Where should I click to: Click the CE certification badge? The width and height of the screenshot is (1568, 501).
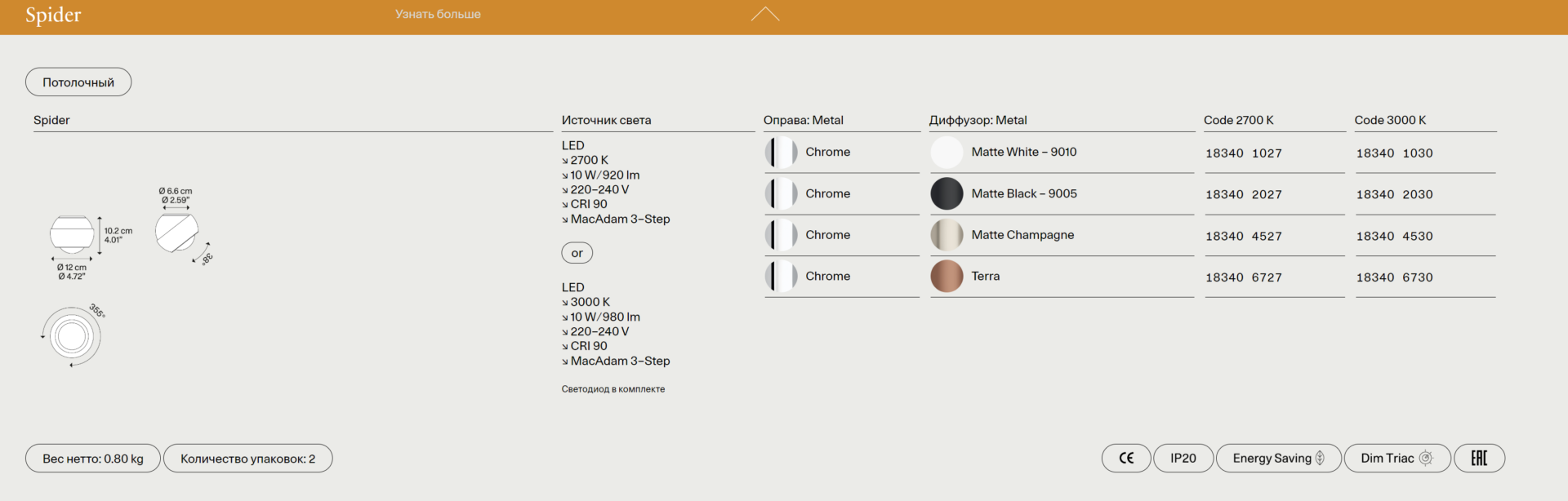1126,459
